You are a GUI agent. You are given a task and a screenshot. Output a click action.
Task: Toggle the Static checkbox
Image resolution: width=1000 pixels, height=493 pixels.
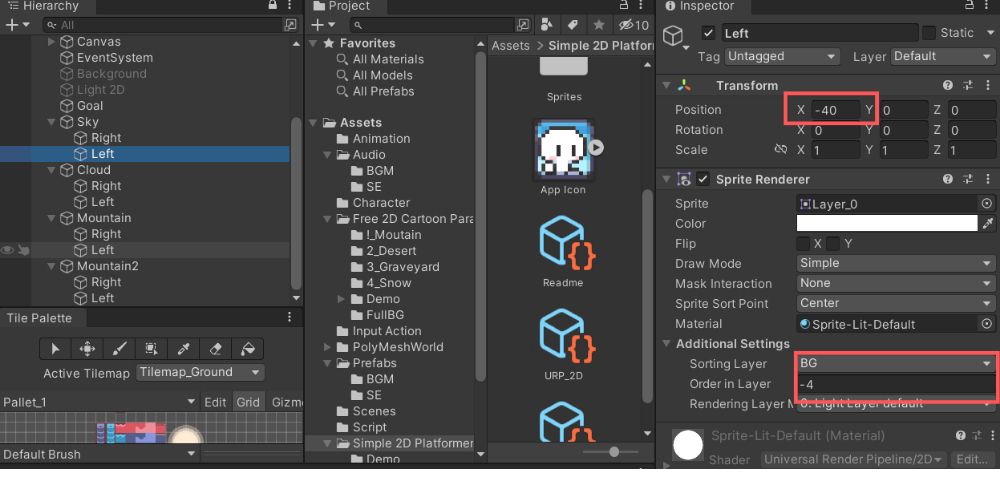[929, 33]
